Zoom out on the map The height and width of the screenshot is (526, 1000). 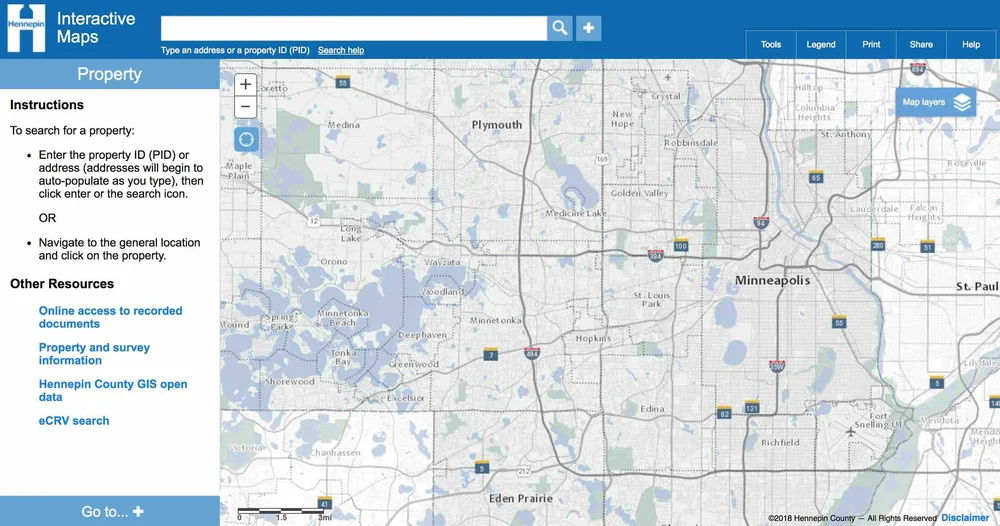click(246, 106)
